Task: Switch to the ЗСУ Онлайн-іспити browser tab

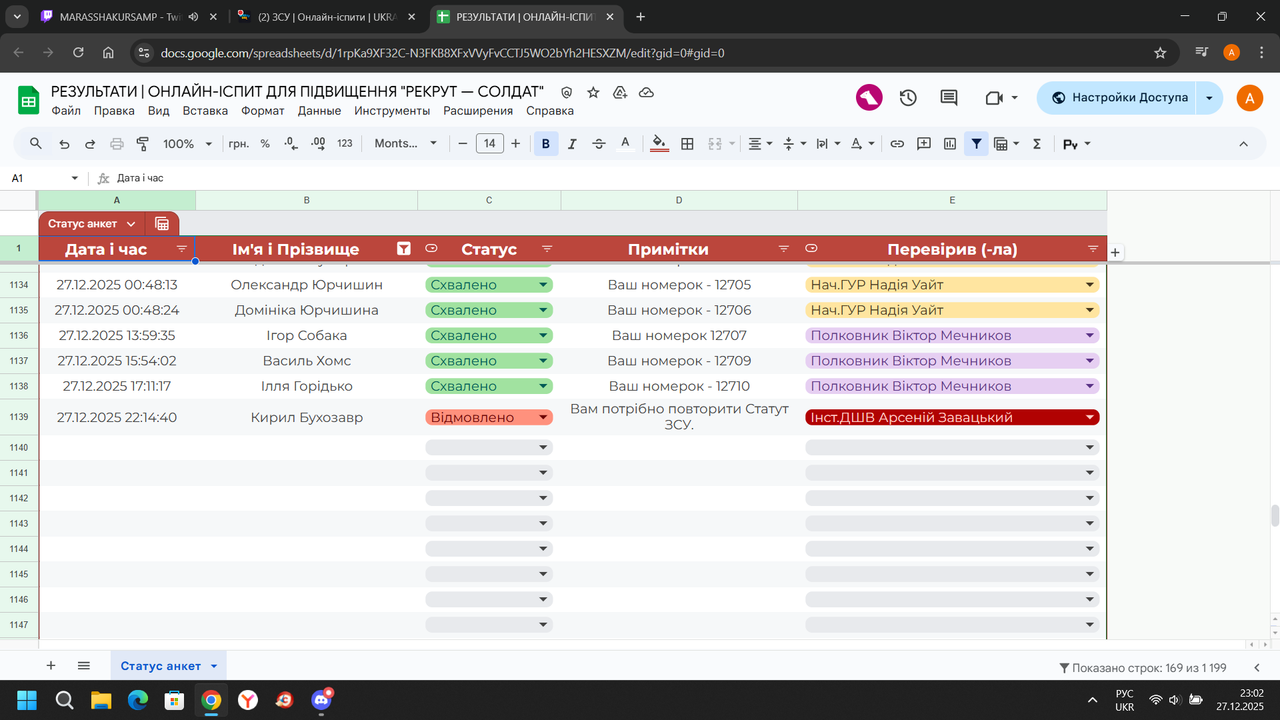Action: coord(328,17)
